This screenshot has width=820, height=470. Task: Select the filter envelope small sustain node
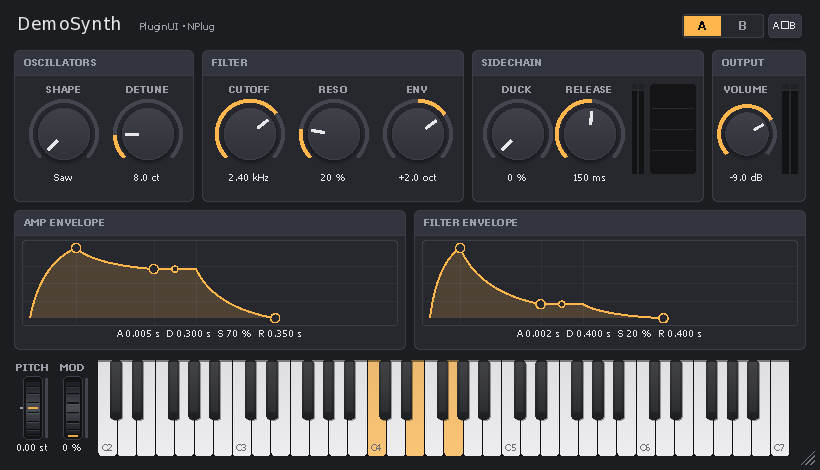[562, 304]
